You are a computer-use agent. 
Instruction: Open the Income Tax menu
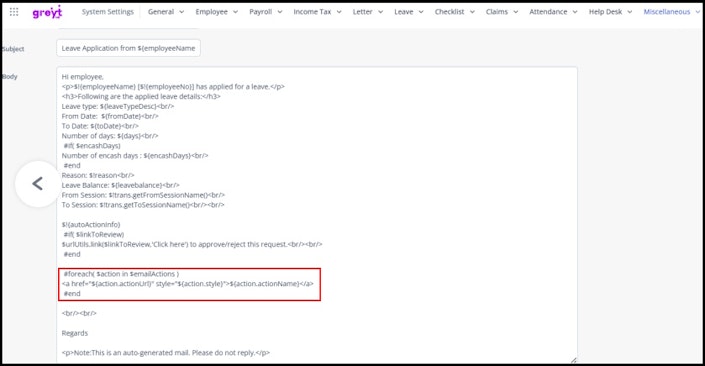pyautogui.click(x=312, y=12)
